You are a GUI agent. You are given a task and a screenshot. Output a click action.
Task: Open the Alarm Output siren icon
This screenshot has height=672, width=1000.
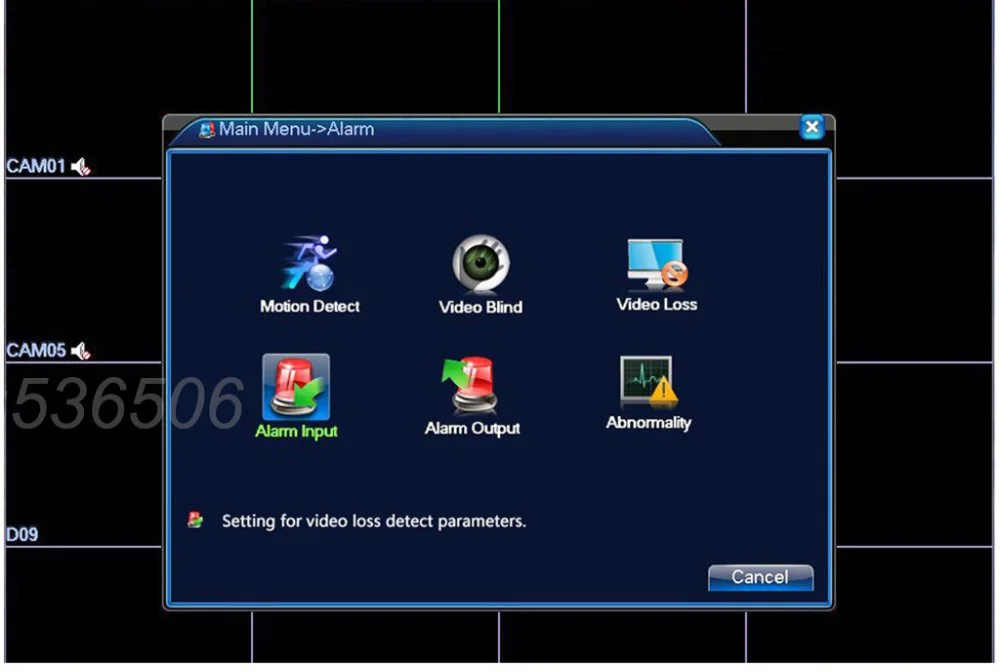[470, 385]
